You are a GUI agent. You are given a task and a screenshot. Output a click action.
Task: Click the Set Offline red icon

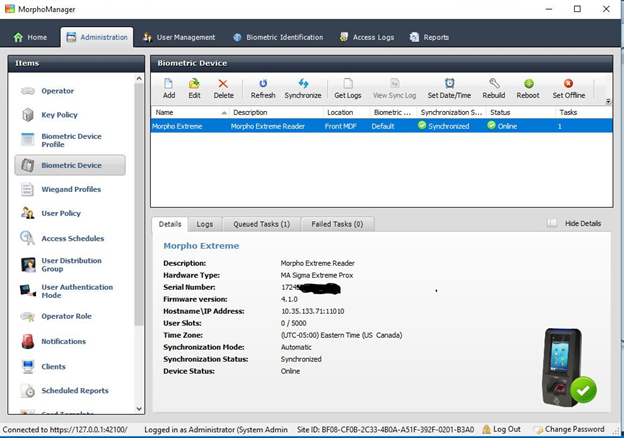click(x=568, y=84)
